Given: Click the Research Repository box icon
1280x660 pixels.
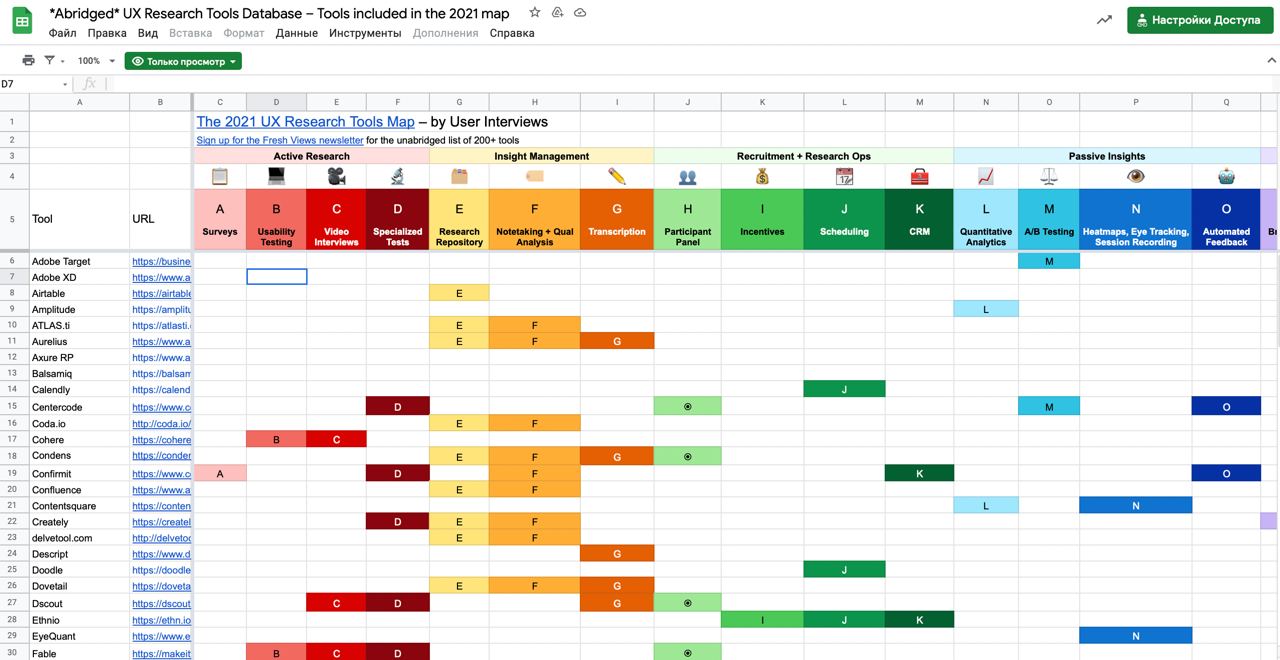Looking at the screenshot, I should [459, 176].
